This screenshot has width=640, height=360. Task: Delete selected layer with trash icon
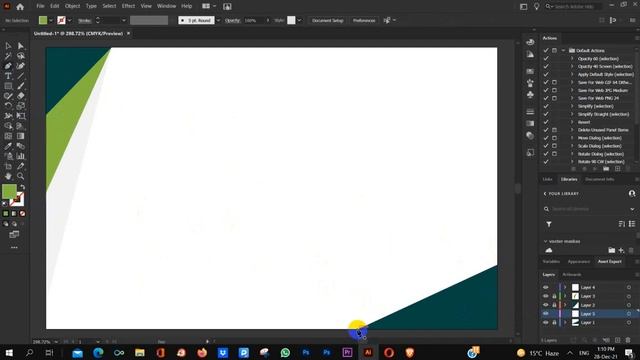(628, 340)
